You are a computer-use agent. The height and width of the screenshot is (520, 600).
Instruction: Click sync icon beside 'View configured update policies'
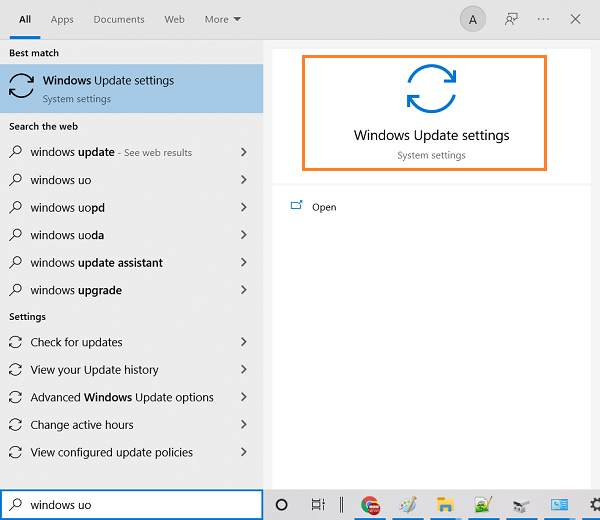tap(15, 452)
